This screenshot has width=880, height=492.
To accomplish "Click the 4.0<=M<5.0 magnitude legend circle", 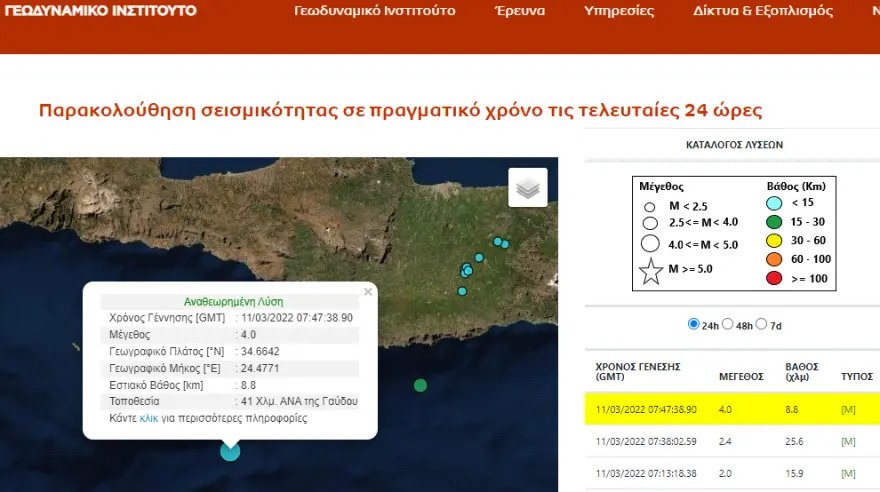I will (650, 242).
